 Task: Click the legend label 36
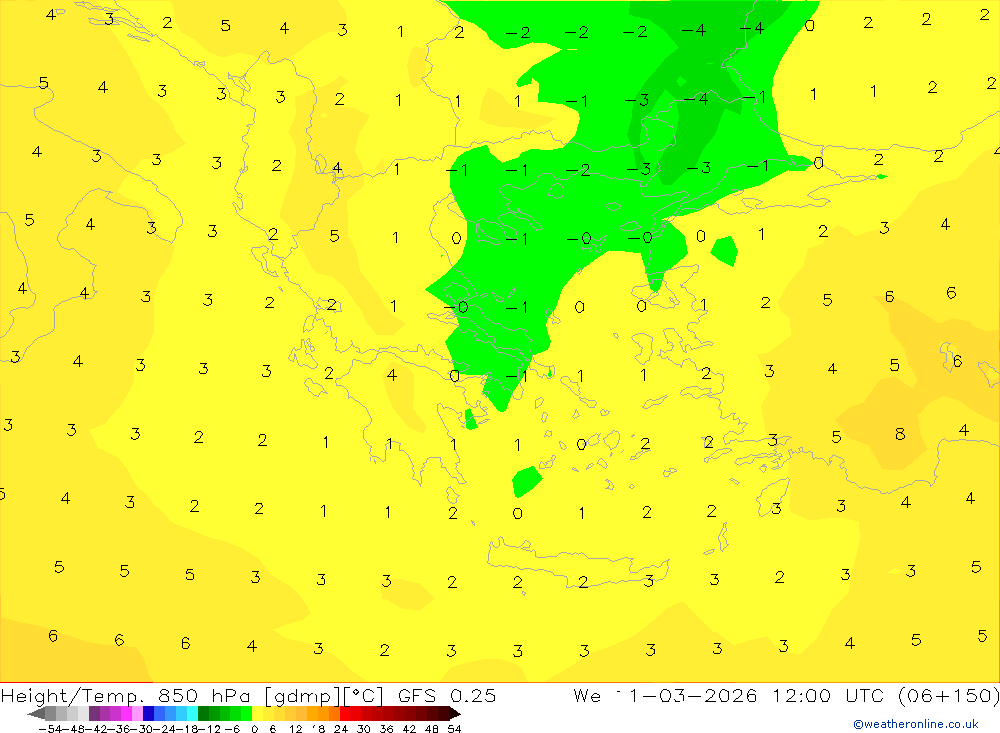386,729
